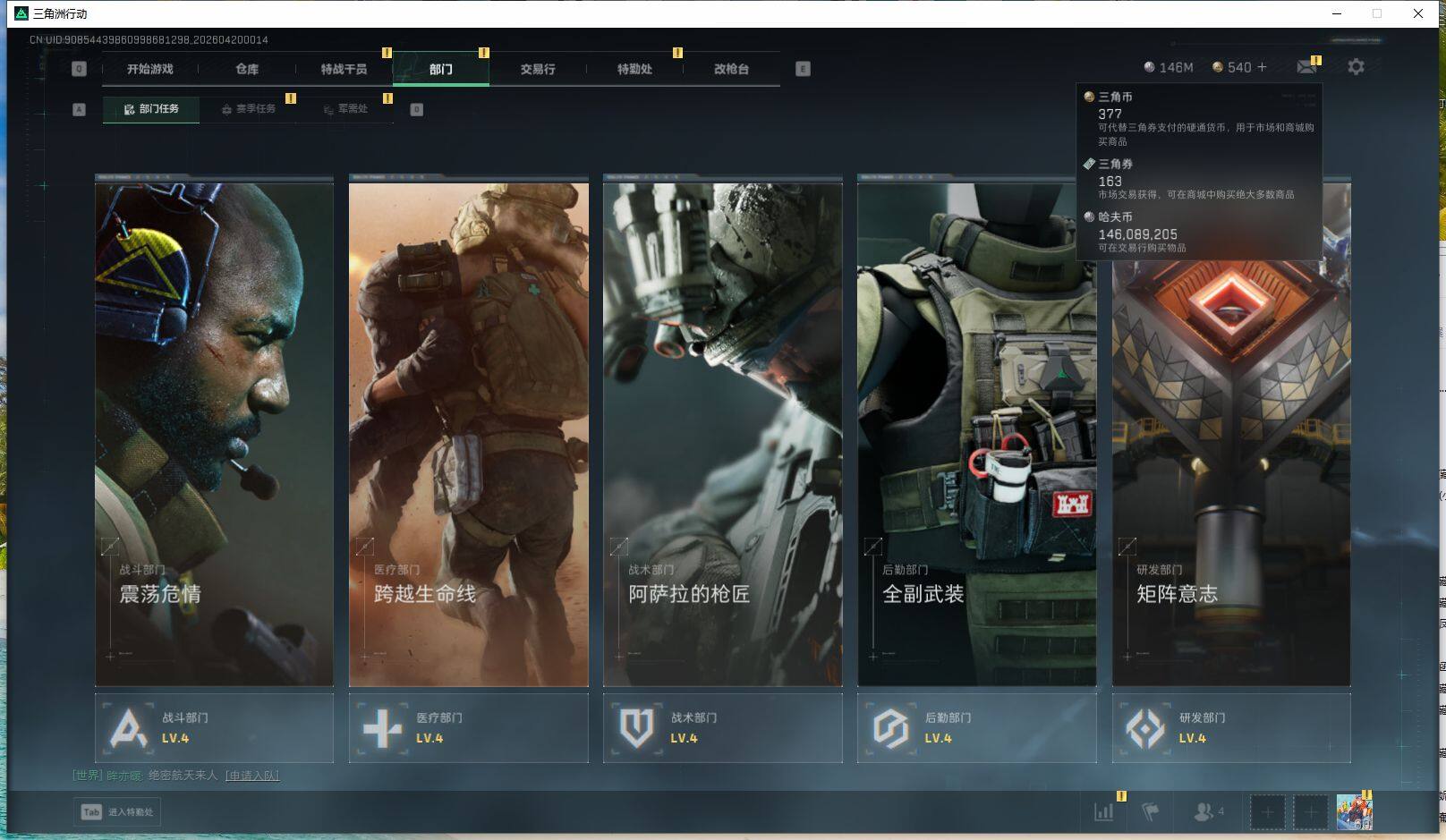1446x840 pixels.
Task: Click the player avatar in bottom-right corner
Action: pos(1354,812)
